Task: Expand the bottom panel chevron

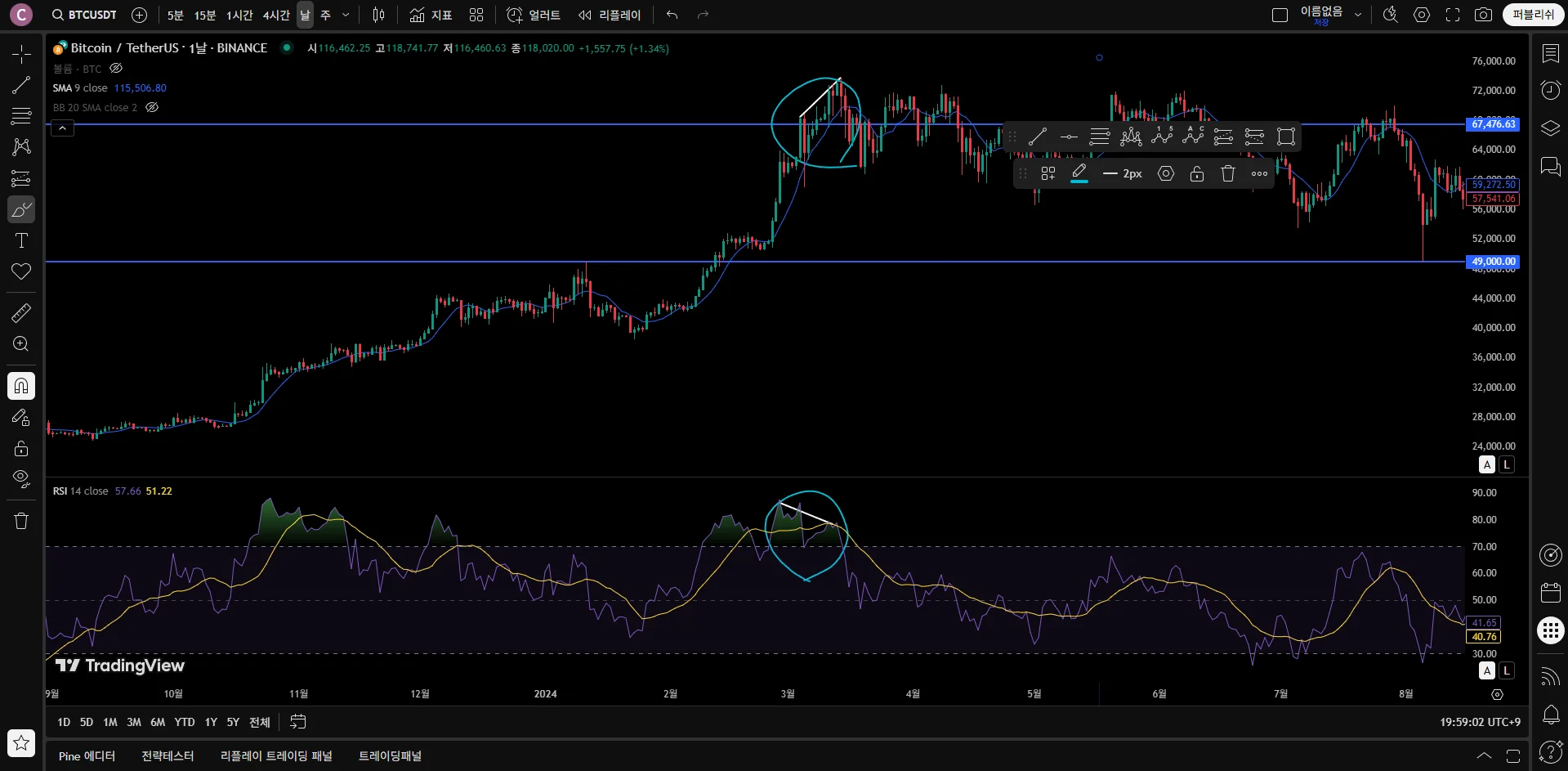Action: pyautogui.click(x=1484, y=756)
